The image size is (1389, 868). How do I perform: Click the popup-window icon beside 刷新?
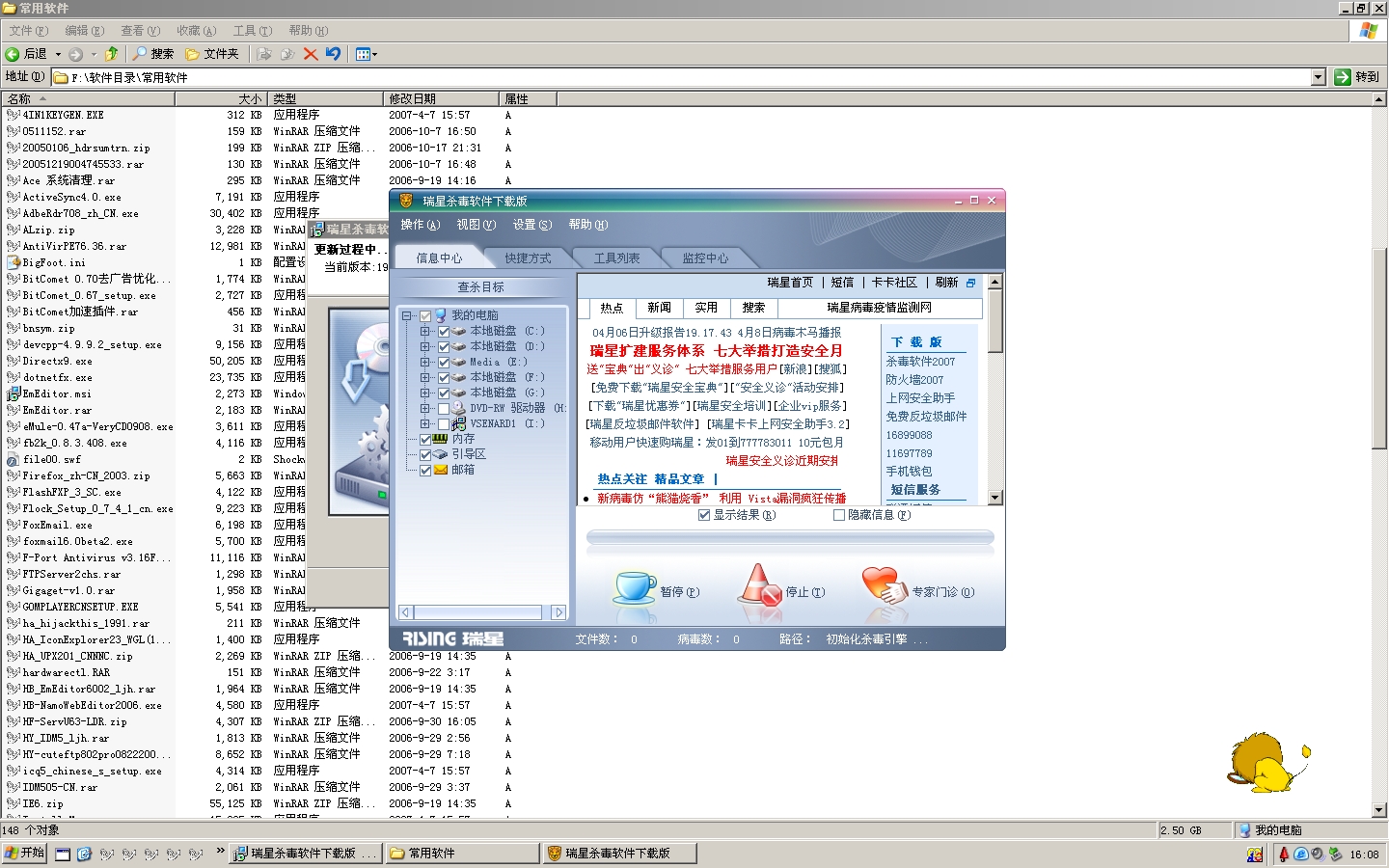(x=970, y=283)
